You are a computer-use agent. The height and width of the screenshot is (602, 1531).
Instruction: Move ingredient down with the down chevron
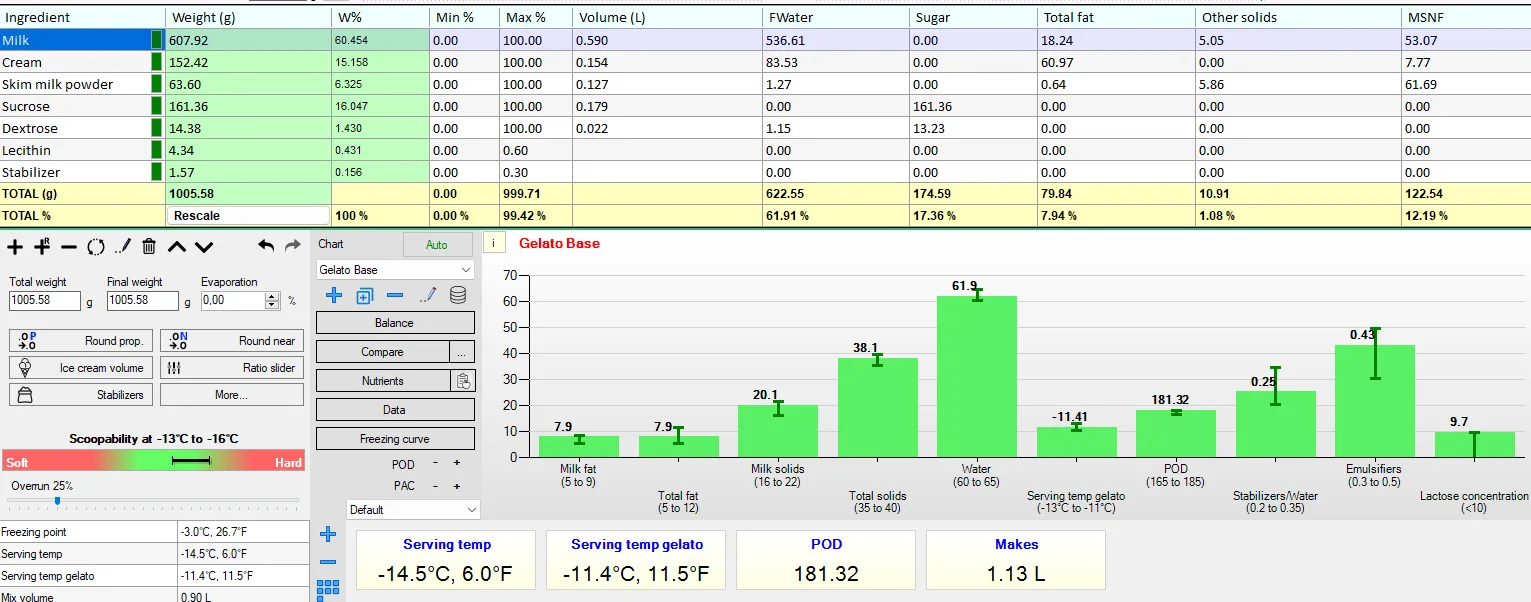pos(204,247)
